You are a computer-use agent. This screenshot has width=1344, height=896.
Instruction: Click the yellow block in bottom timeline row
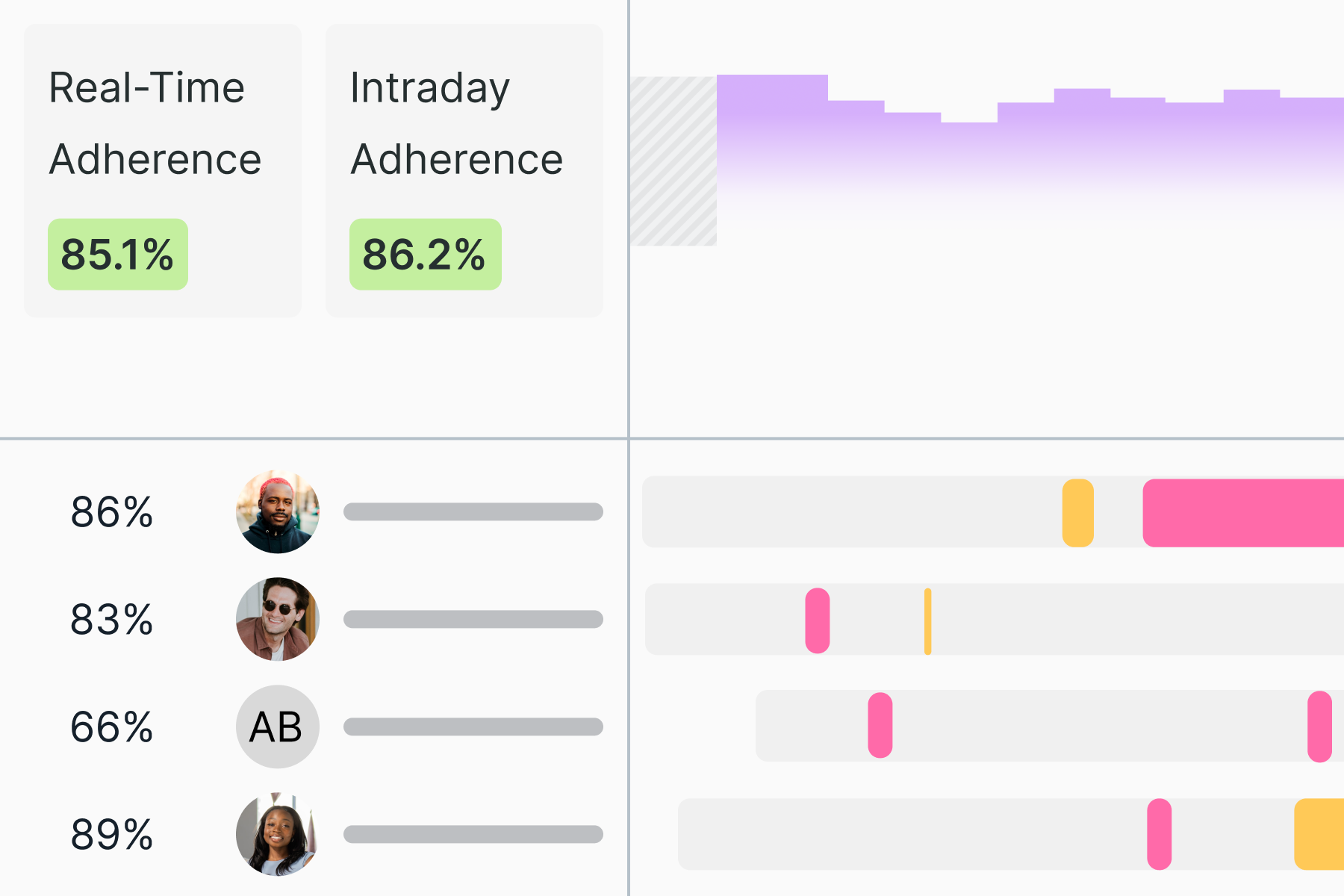[x=1320, y=834]
